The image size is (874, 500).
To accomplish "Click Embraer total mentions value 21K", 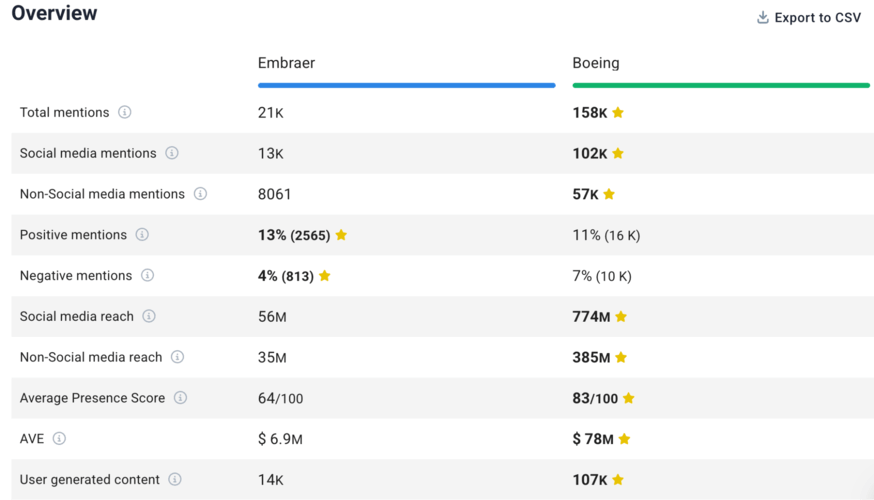I will pos(270,113).
